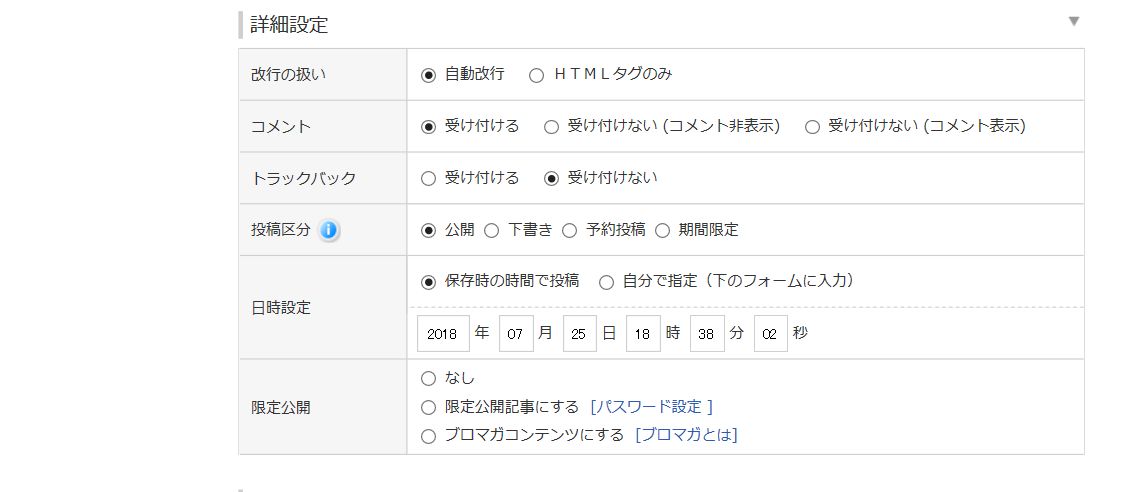Click the blue info icon beside 投稿区分
Screen dimensions: 1146x492
pos(329,230)
